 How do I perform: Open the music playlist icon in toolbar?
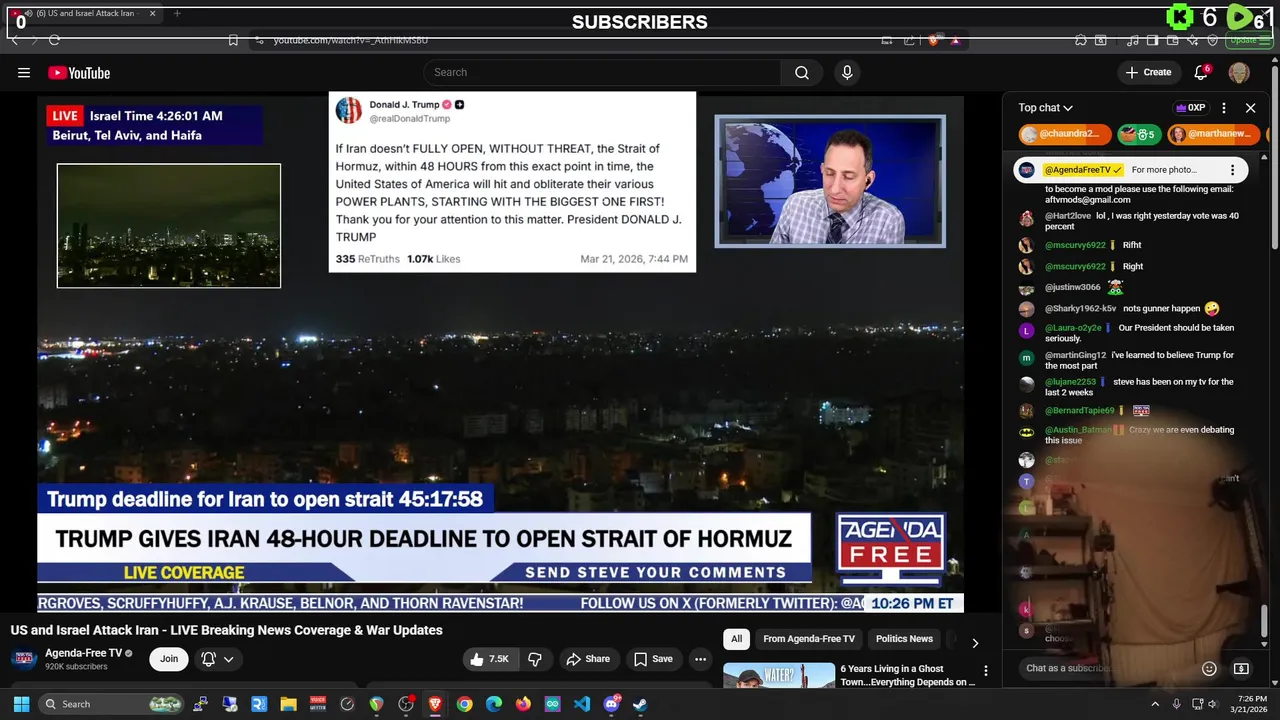click(x=1133, y=40)
